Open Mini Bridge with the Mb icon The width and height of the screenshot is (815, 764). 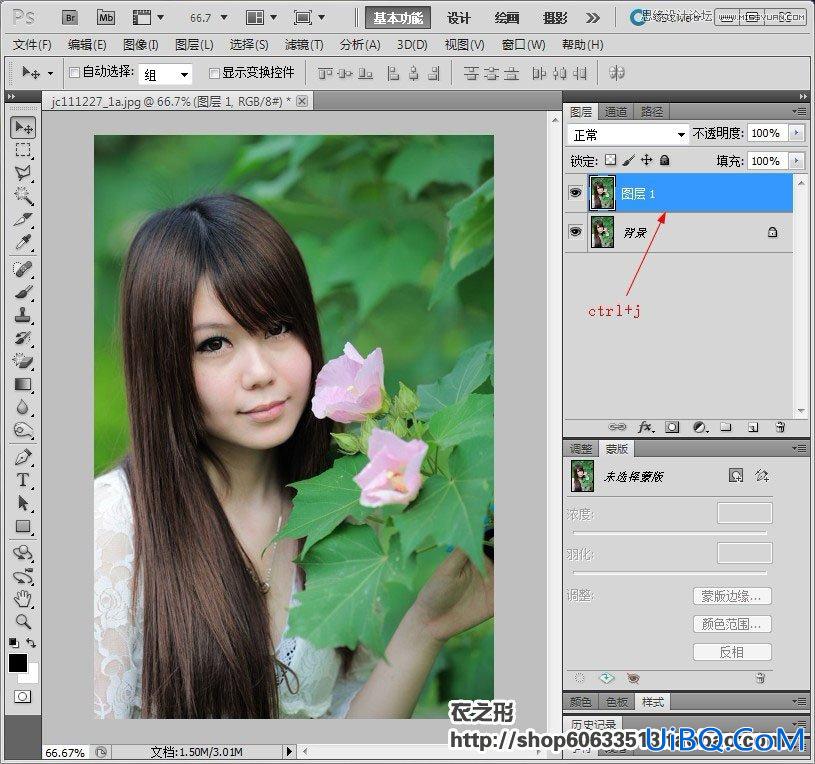pyautogui.click(x=106, y=18)
